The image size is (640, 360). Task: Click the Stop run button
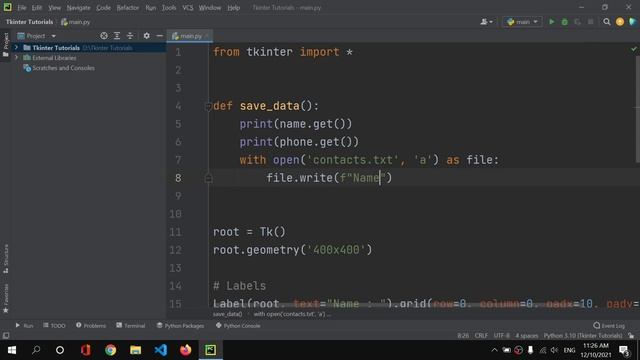coord(590,22)
